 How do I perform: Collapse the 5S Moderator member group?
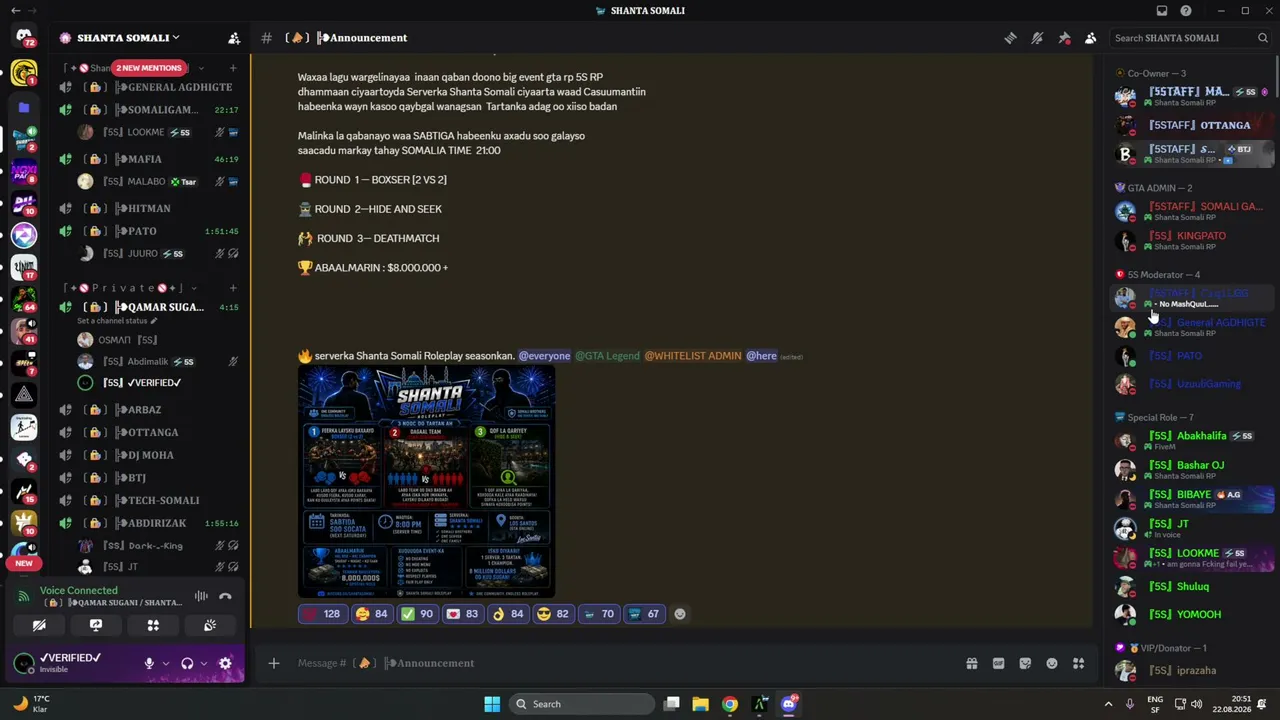tap(1158, 275)
